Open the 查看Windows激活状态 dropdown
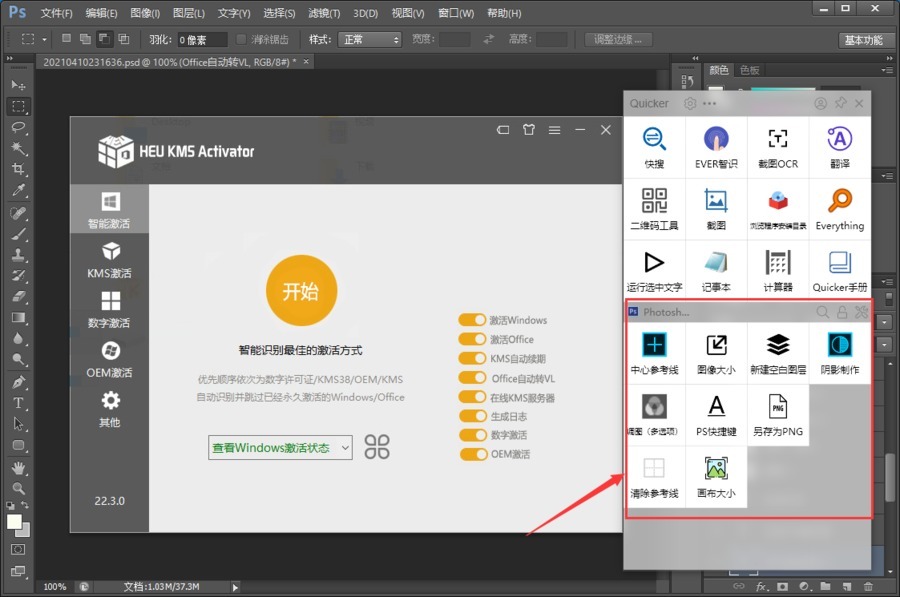Image resolution: width=900 pixels, height=597 pixels. point(280,448)
